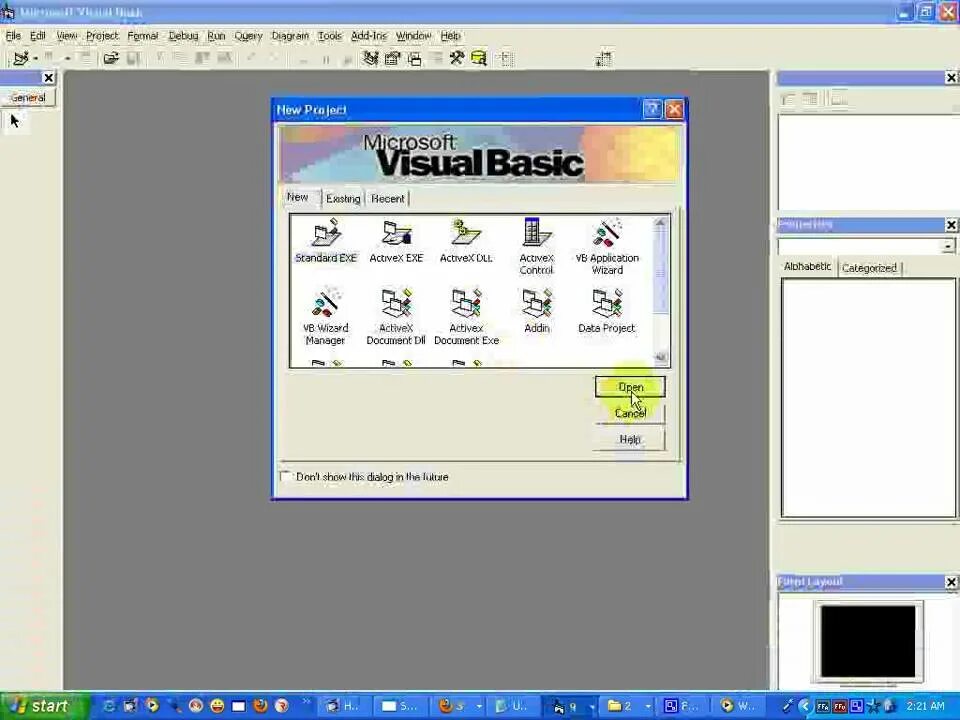The width and height of the screenshot is (960, 720).
Task: Click the Firefox quick launch icon
Action: click(x=260, y=706)
